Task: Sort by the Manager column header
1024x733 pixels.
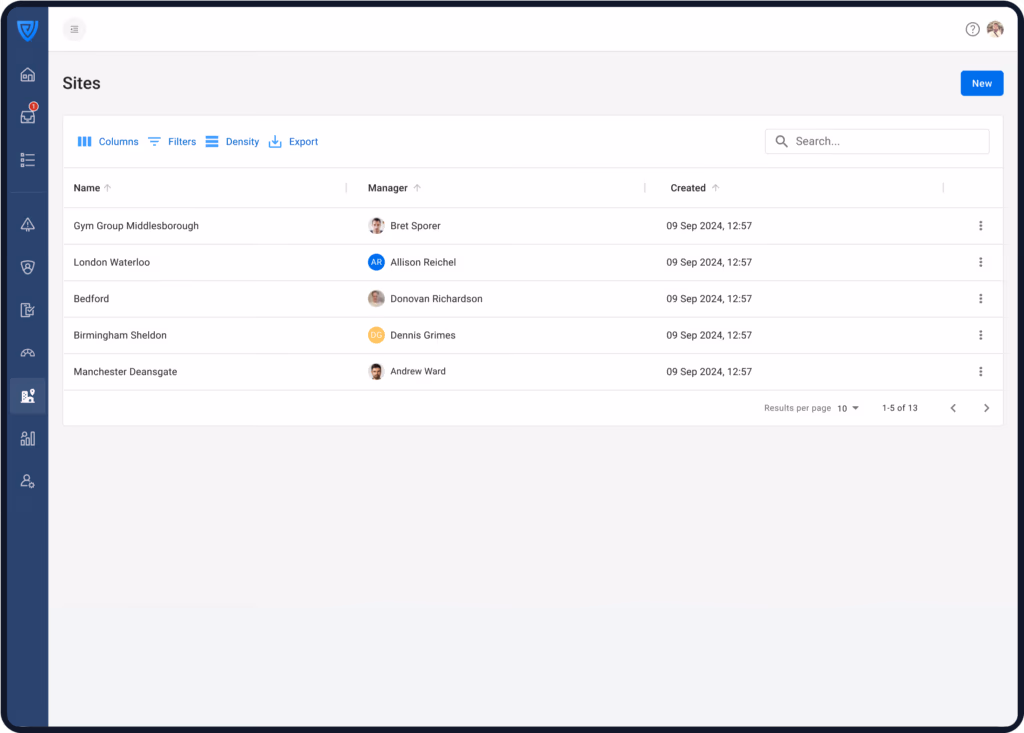Action: (387, 188)
